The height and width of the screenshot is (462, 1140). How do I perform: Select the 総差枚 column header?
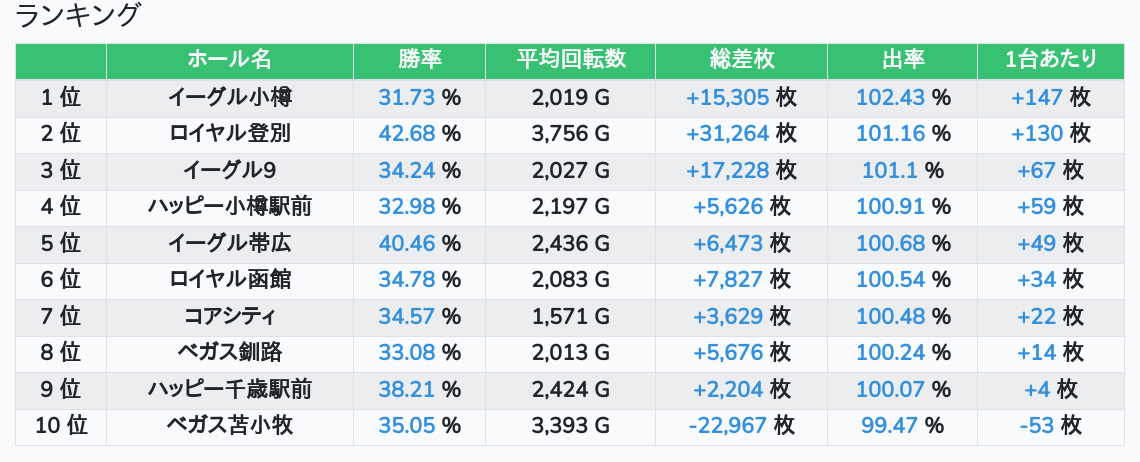tap(741, 60)
